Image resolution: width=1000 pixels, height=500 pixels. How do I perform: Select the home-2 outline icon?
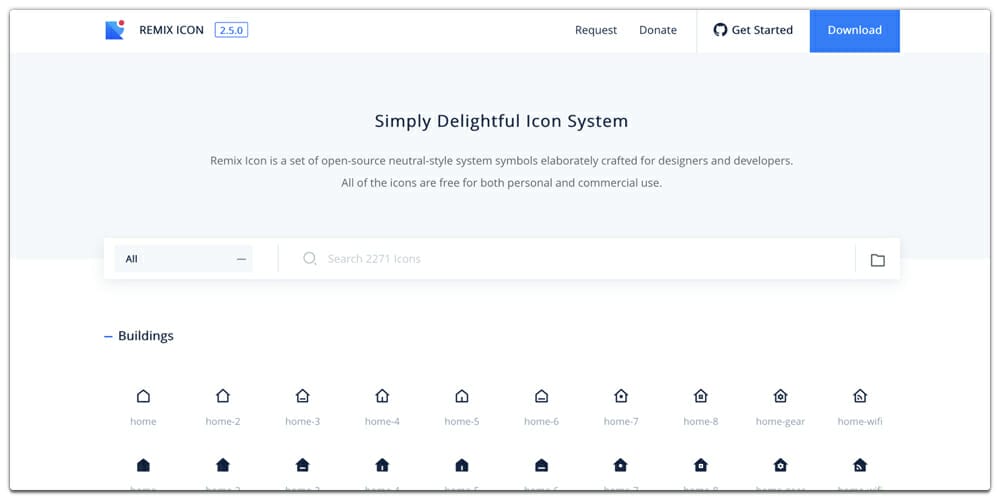223,397
